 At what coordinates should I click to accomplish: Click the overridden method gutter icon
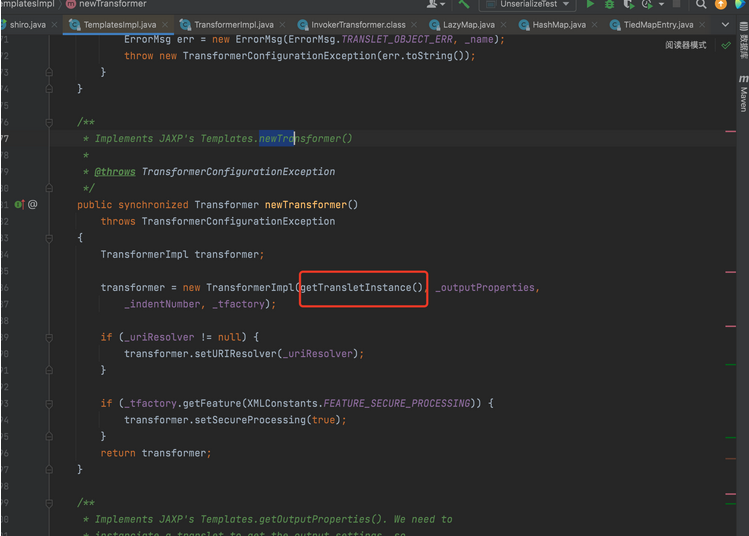[x=19, y=204]
